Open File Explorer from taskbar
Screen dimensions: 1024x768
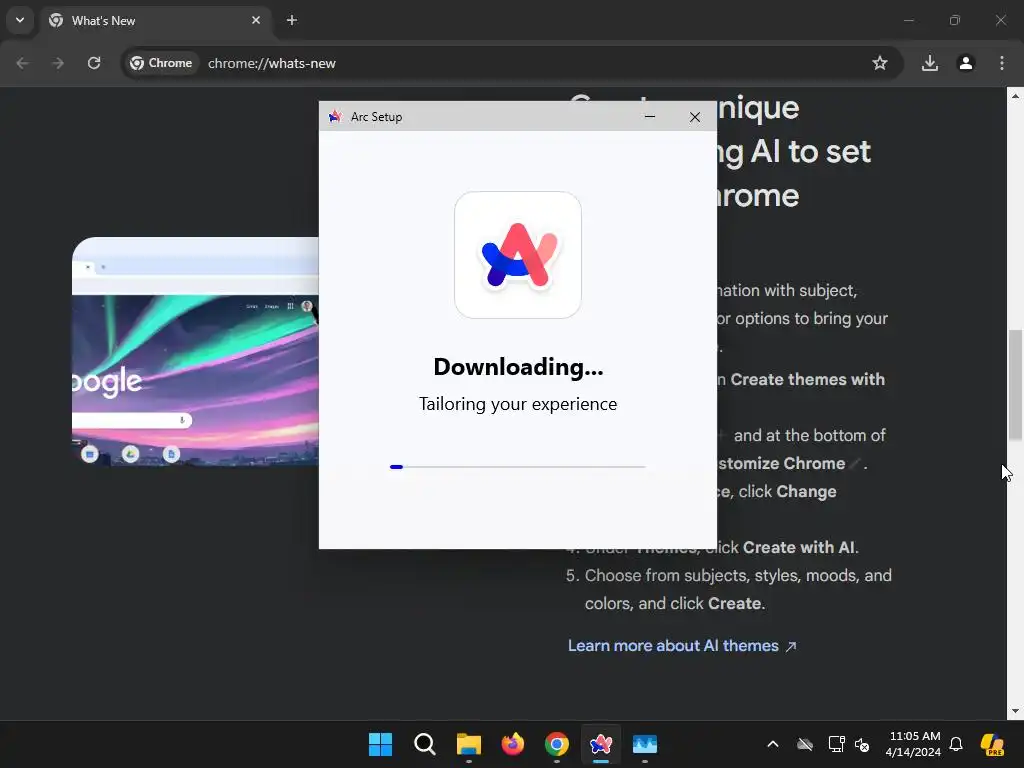tap(468, 744)
